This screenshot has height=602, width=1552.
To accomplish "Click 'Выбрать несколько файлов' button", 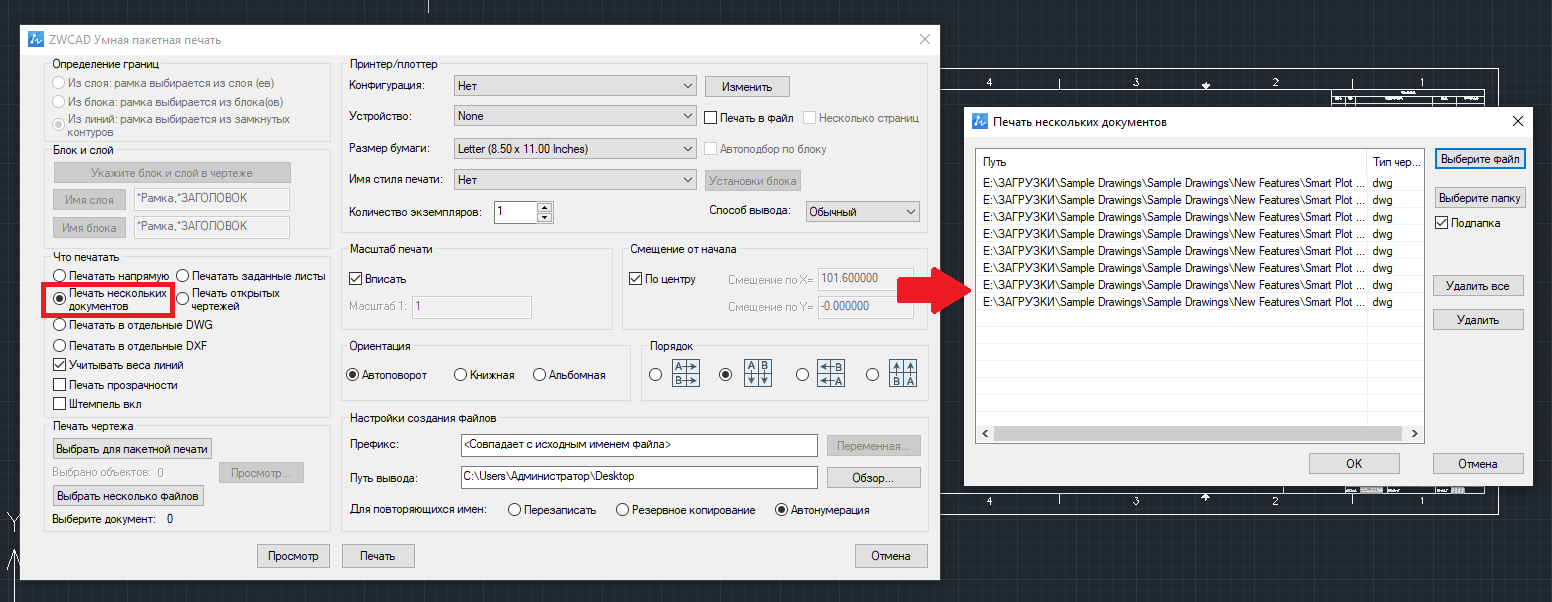I will click(128, 496).
